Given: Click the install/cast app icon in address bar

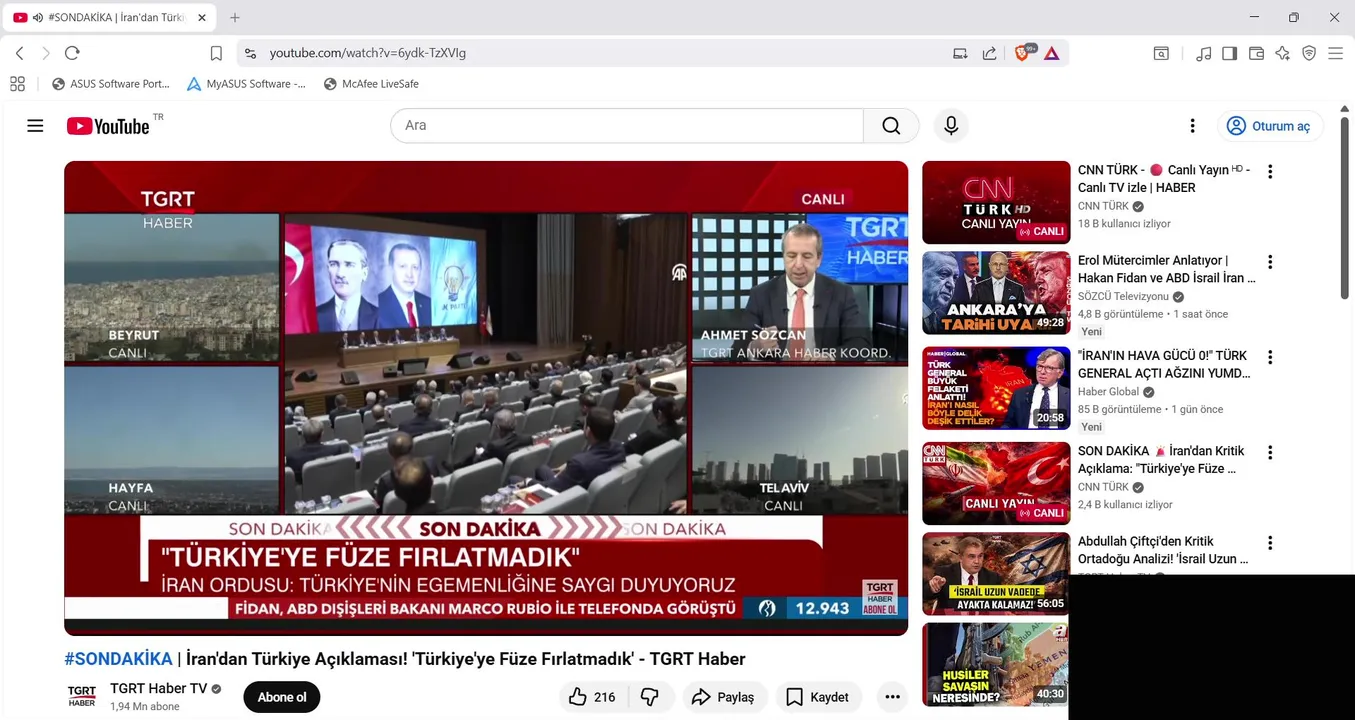Looking at the screenshot, I should (960, 53).
